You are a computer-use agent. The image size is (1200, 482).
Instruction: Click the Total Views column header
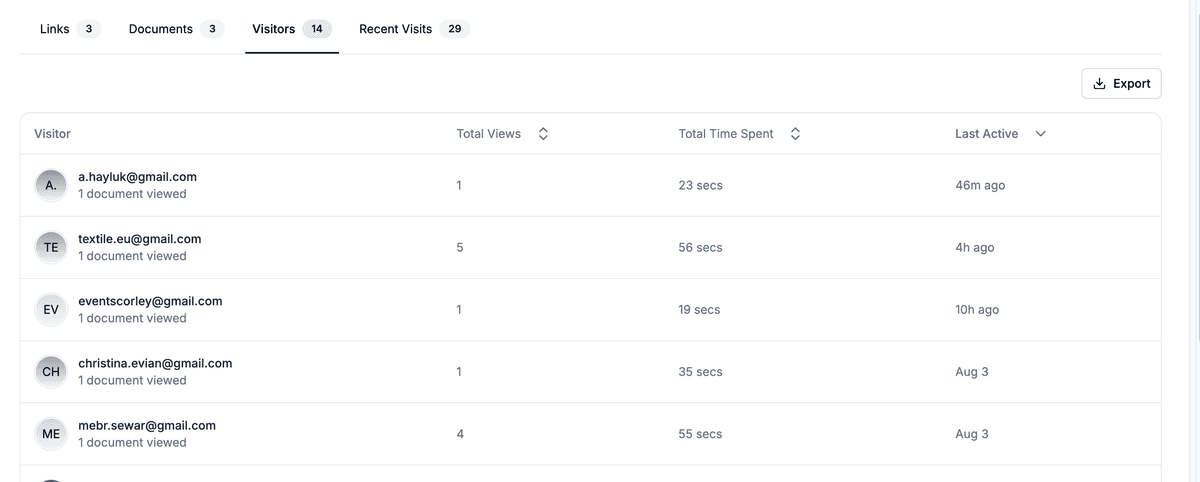tap(489, 134)
